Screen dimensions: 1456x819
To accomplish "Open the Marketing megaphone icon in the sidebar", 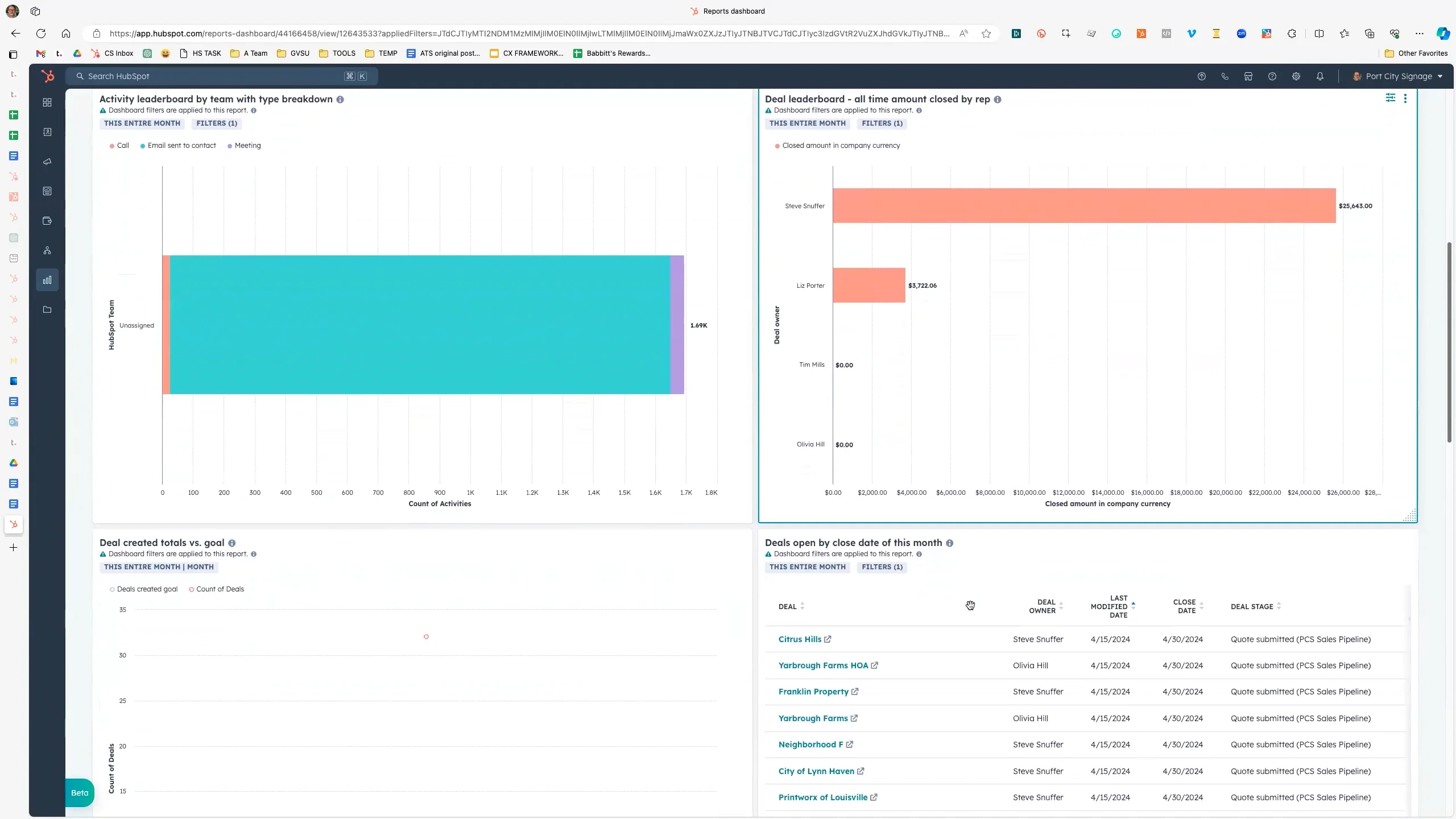I will coord(47,161).
